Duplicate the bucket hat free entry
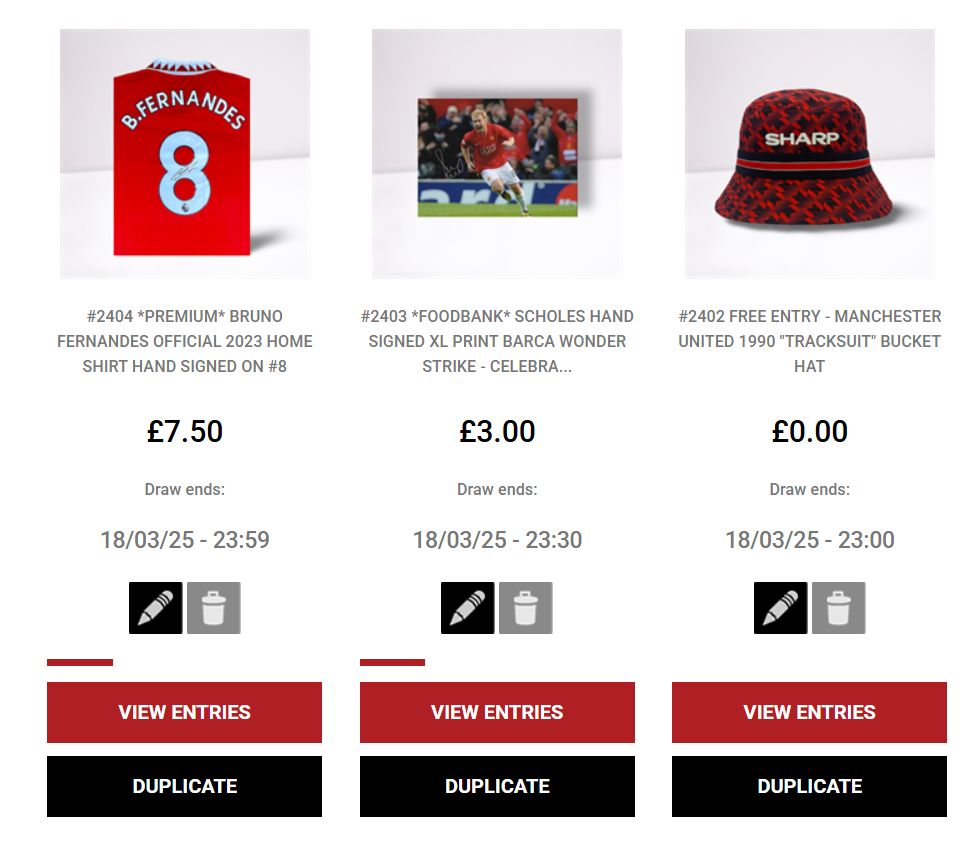The height and width of the screenshot is (843, 980). [809, 786]
